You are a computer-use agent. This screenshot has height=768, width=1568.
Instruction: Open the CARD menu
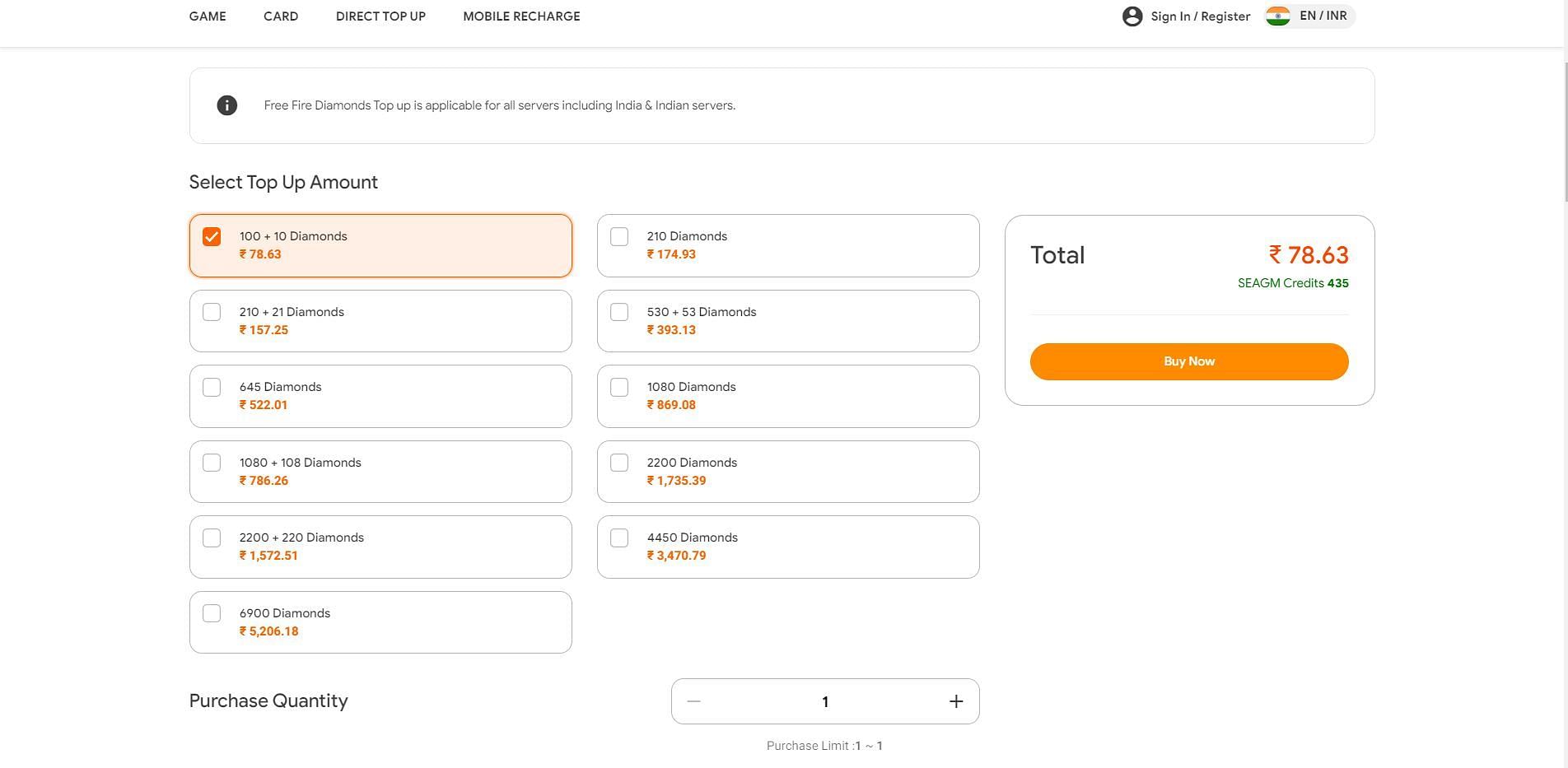point(281,16)
